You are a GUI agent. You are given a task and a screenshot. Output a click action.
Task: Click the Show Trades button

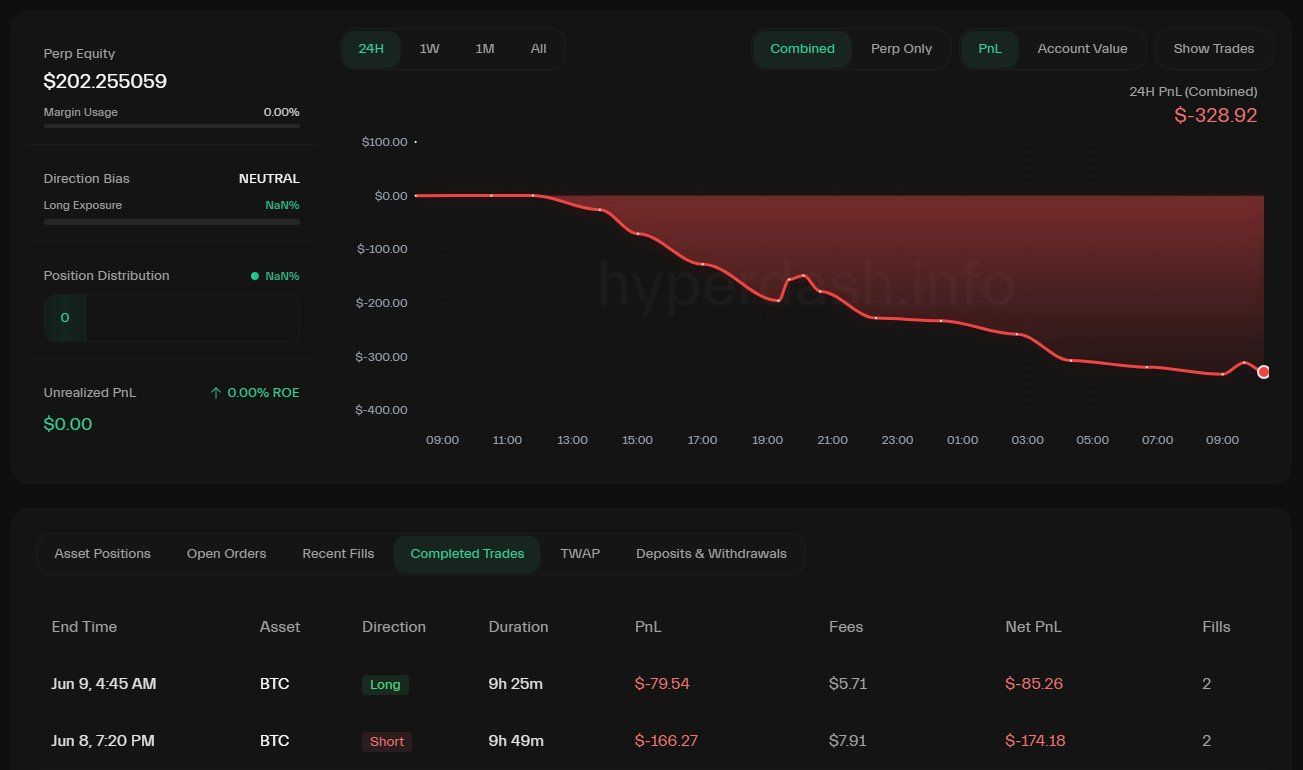(1214, 49)
